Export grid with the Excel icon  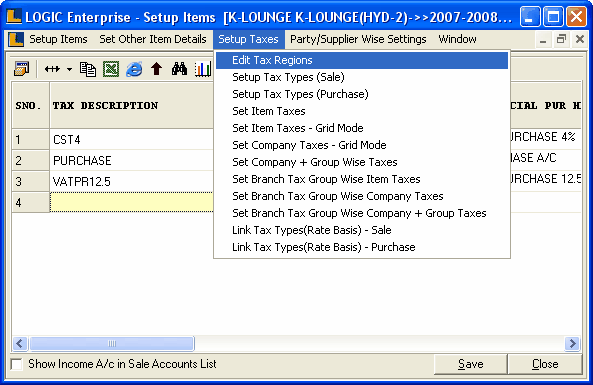[111, 69]
